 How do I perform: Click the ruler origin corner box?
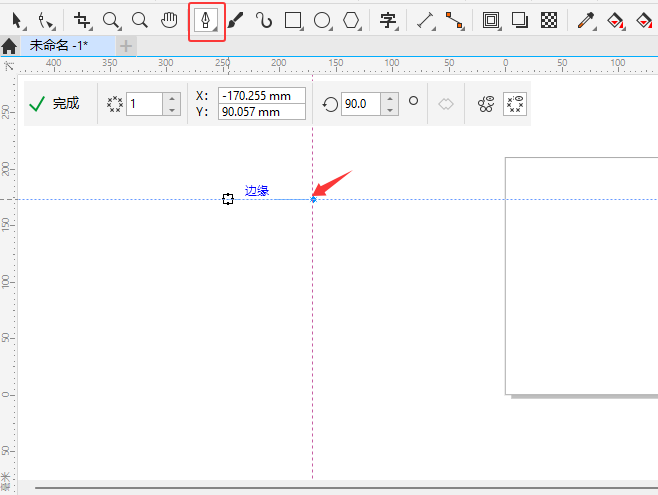pyautogui.click(x=8, y=66)
